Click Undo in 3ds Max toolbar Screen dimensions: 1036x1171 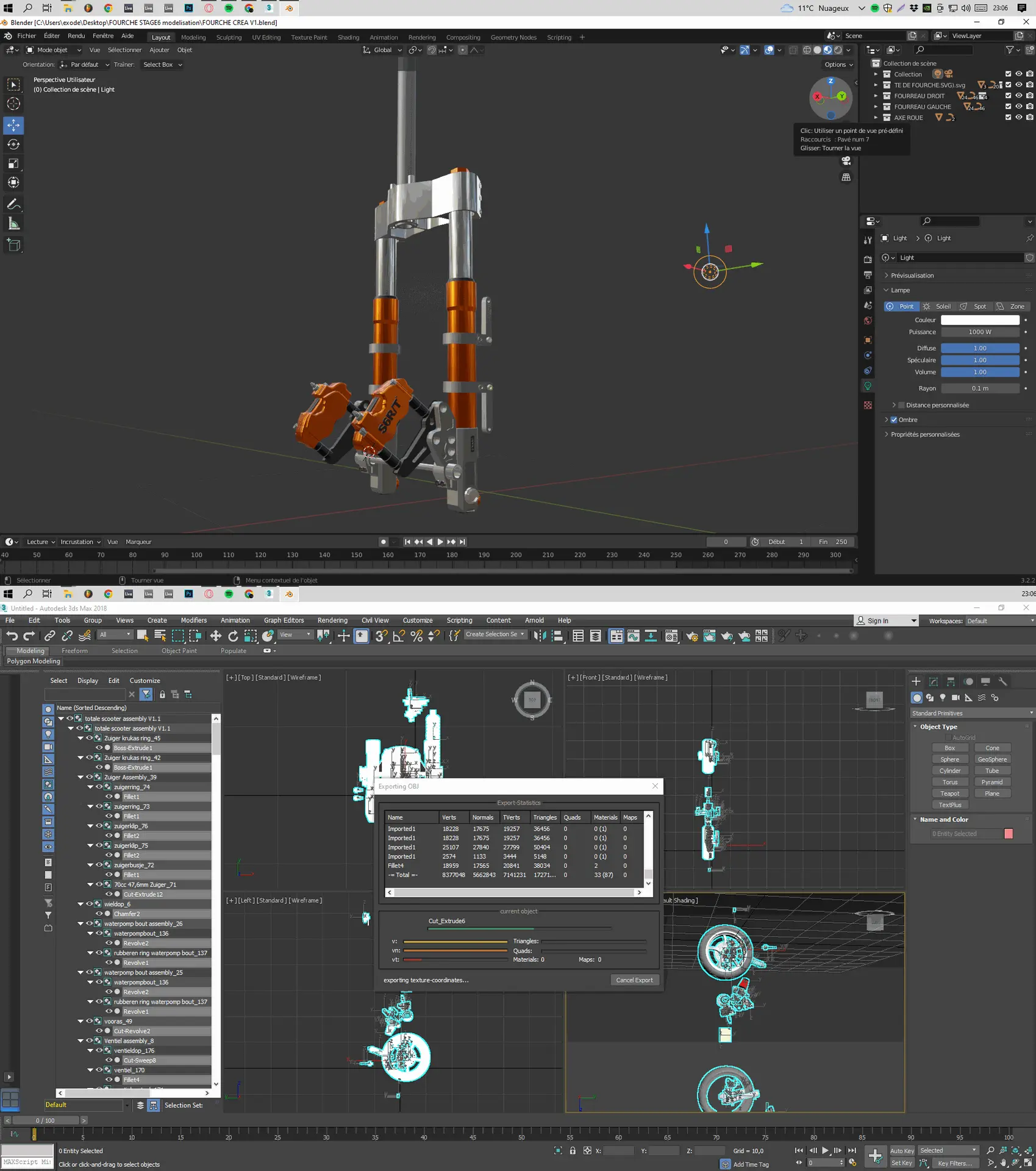(x=12, y=636)
